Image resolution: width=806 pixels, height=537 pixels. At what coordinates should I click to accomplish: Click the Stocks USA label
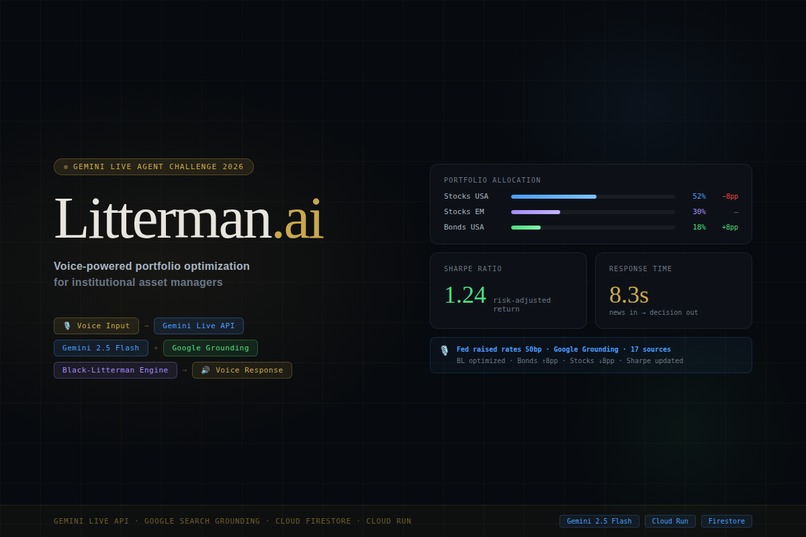(x=466, y=196)
